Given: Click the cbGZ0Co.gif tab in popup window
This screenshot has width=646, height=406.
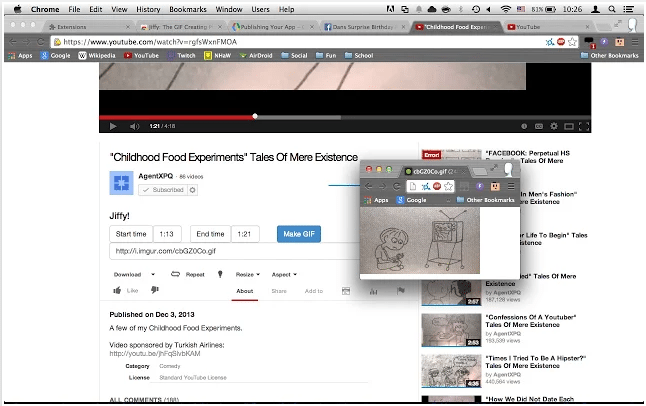Looking at the screenshot, I should [435, 171].
